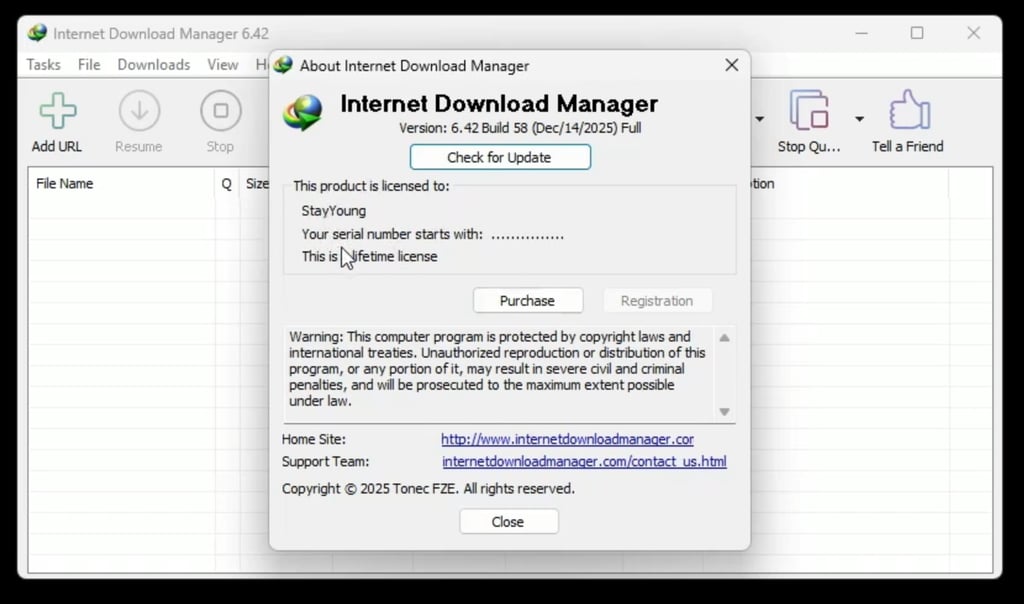The width and height of the screenshot is (1024, 604).
Task: Open the internetdownloadmanager Home Site link
Action: [567, 439]
